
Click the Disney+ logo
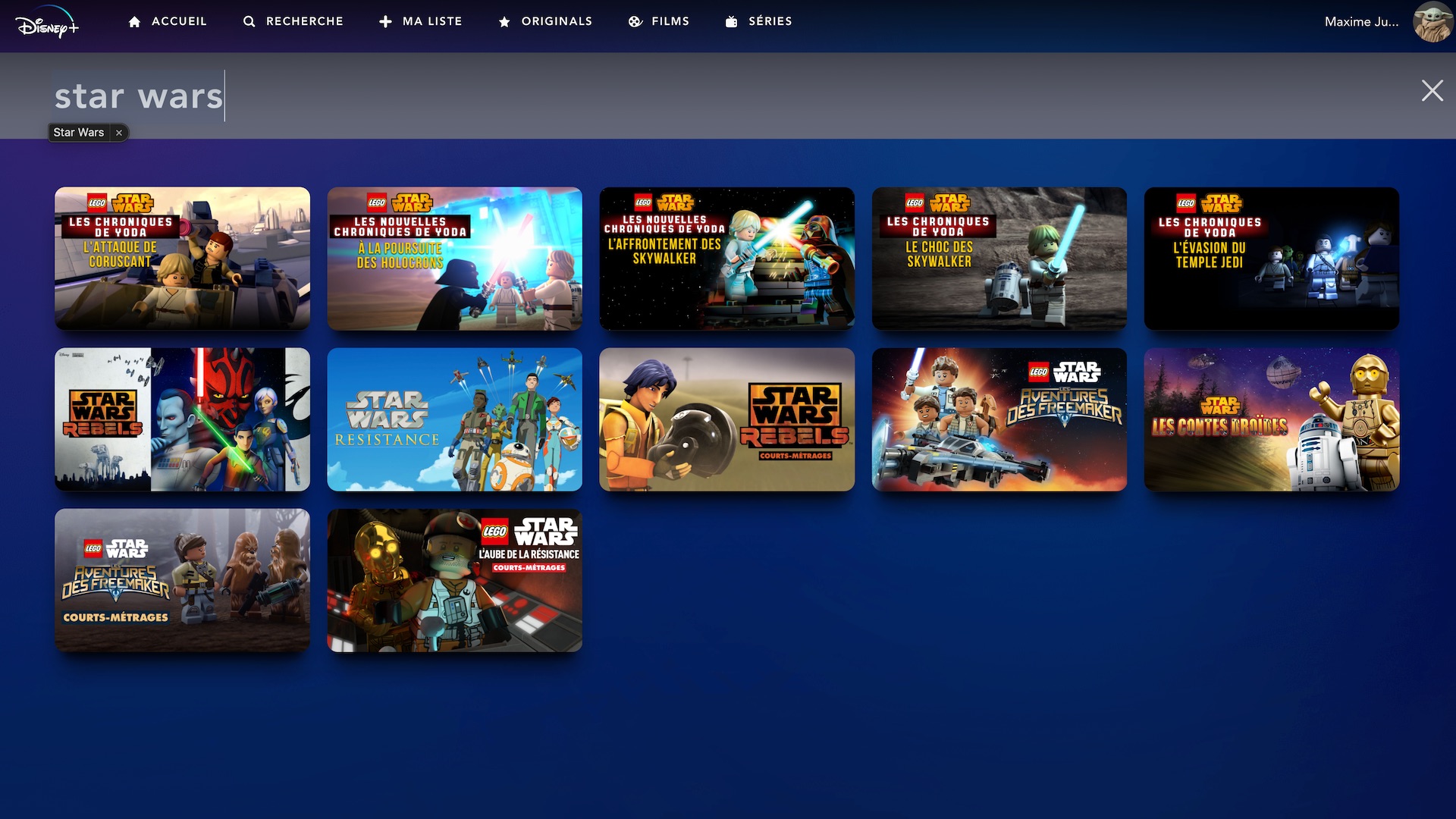click(47, 24)
